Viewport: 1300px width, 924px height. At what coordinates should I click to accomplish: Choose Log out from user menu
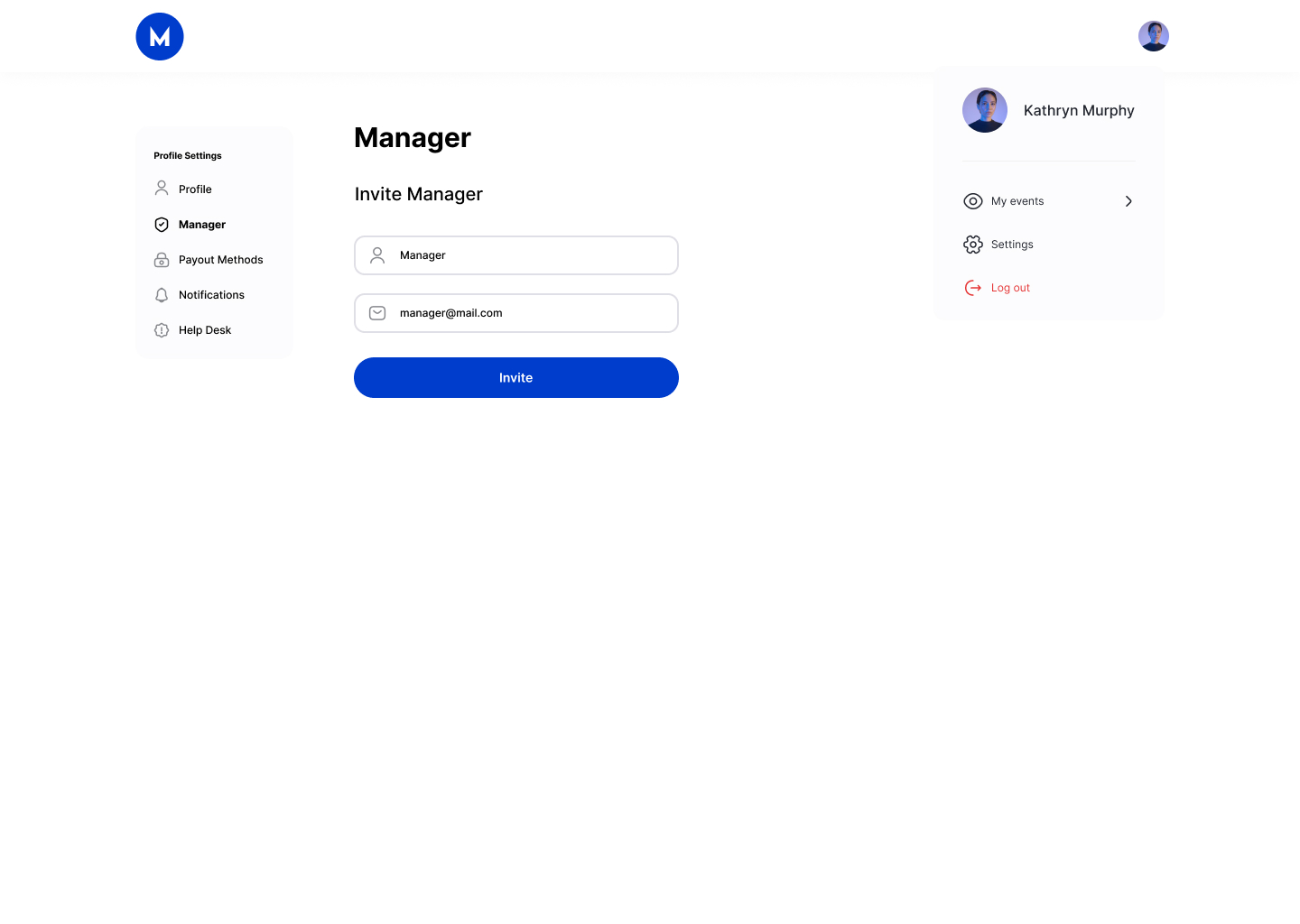click(1010, 288)
